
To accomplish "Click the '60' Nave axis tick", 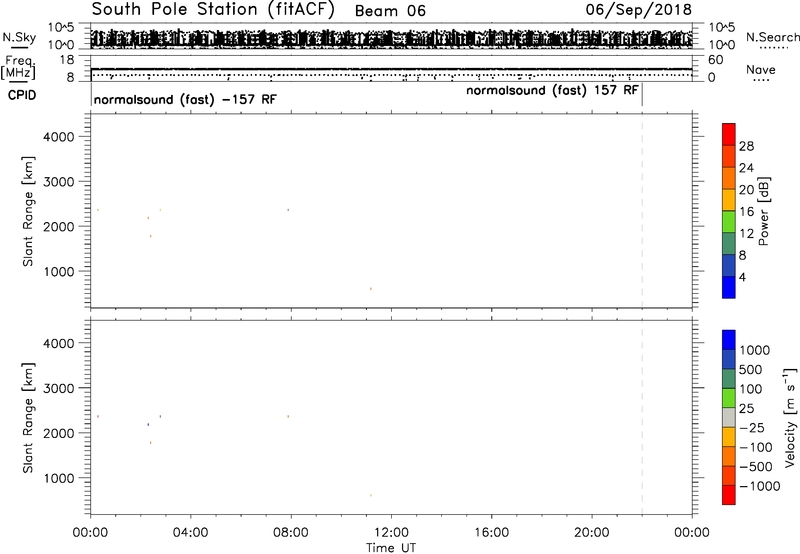I will coord(716,60).
